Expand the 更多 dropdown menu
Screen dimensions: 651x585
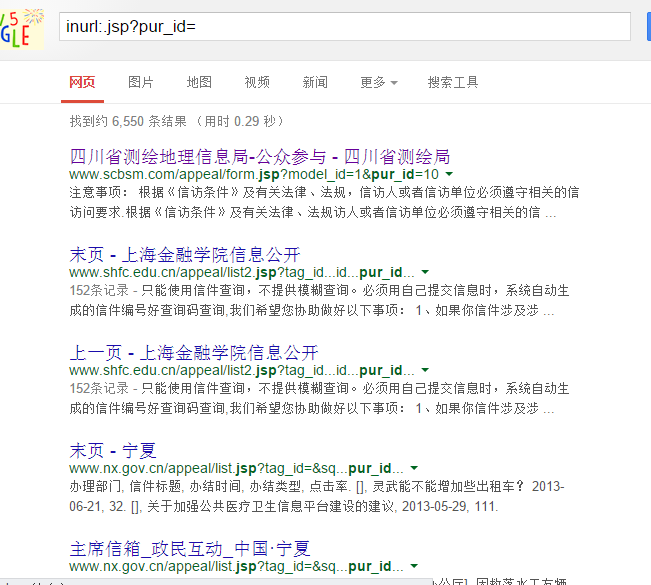(379, 82)
